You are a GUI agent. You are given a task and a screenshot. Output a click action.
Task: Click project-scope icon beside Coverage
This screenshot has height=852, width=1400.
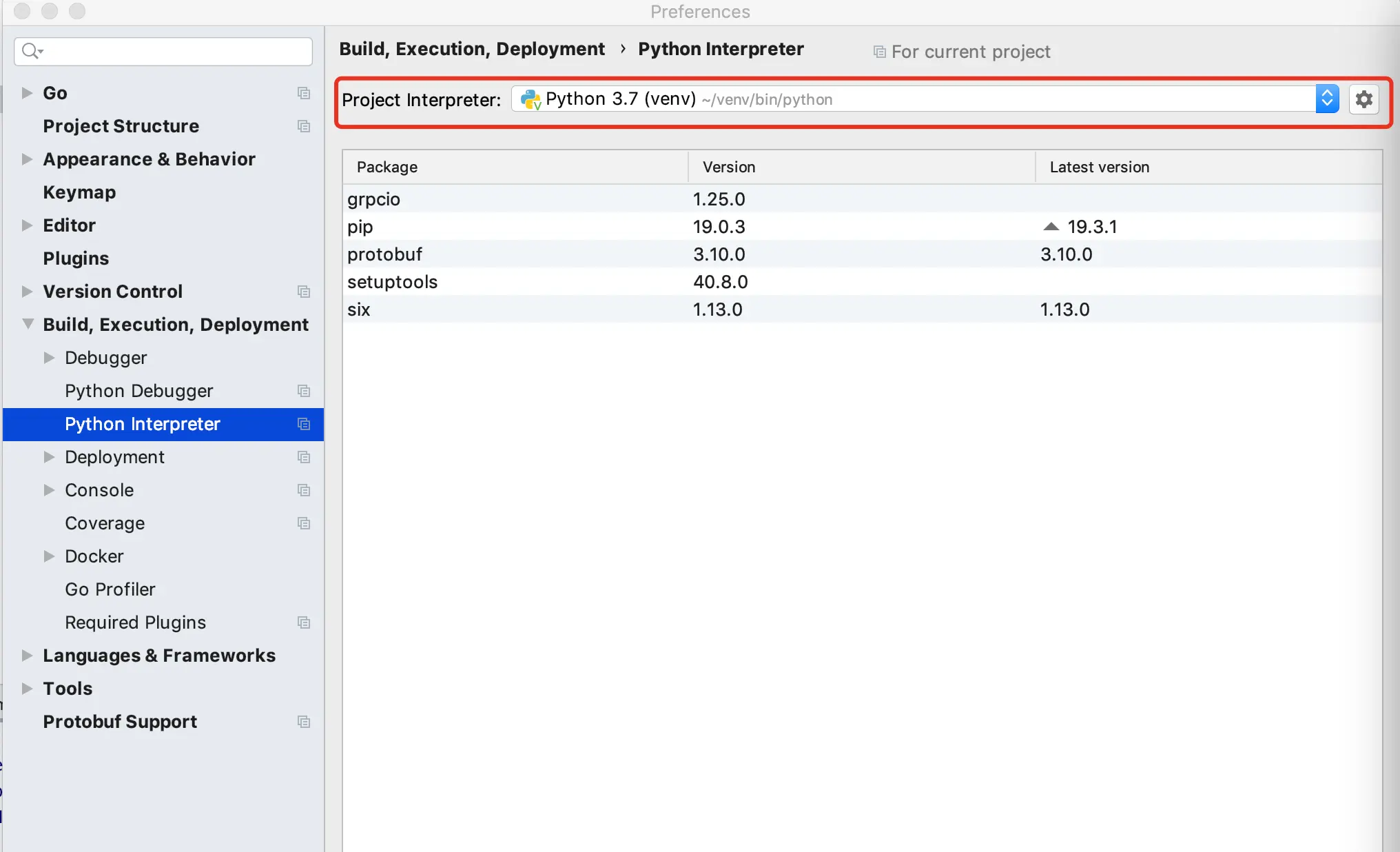pyautogui.click(x=304, y=523)
